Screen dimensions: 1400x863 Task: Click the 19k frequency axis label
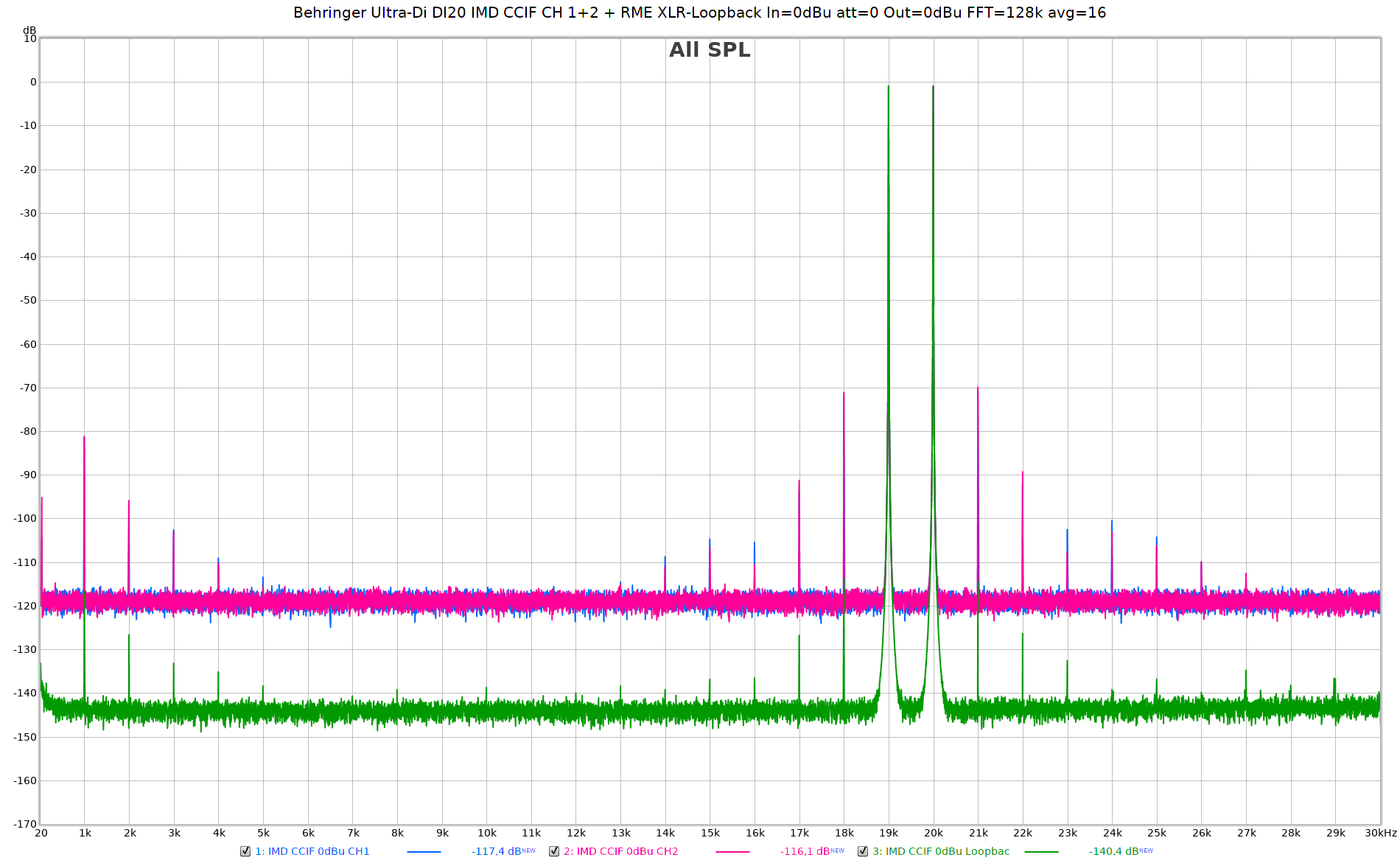889,833
